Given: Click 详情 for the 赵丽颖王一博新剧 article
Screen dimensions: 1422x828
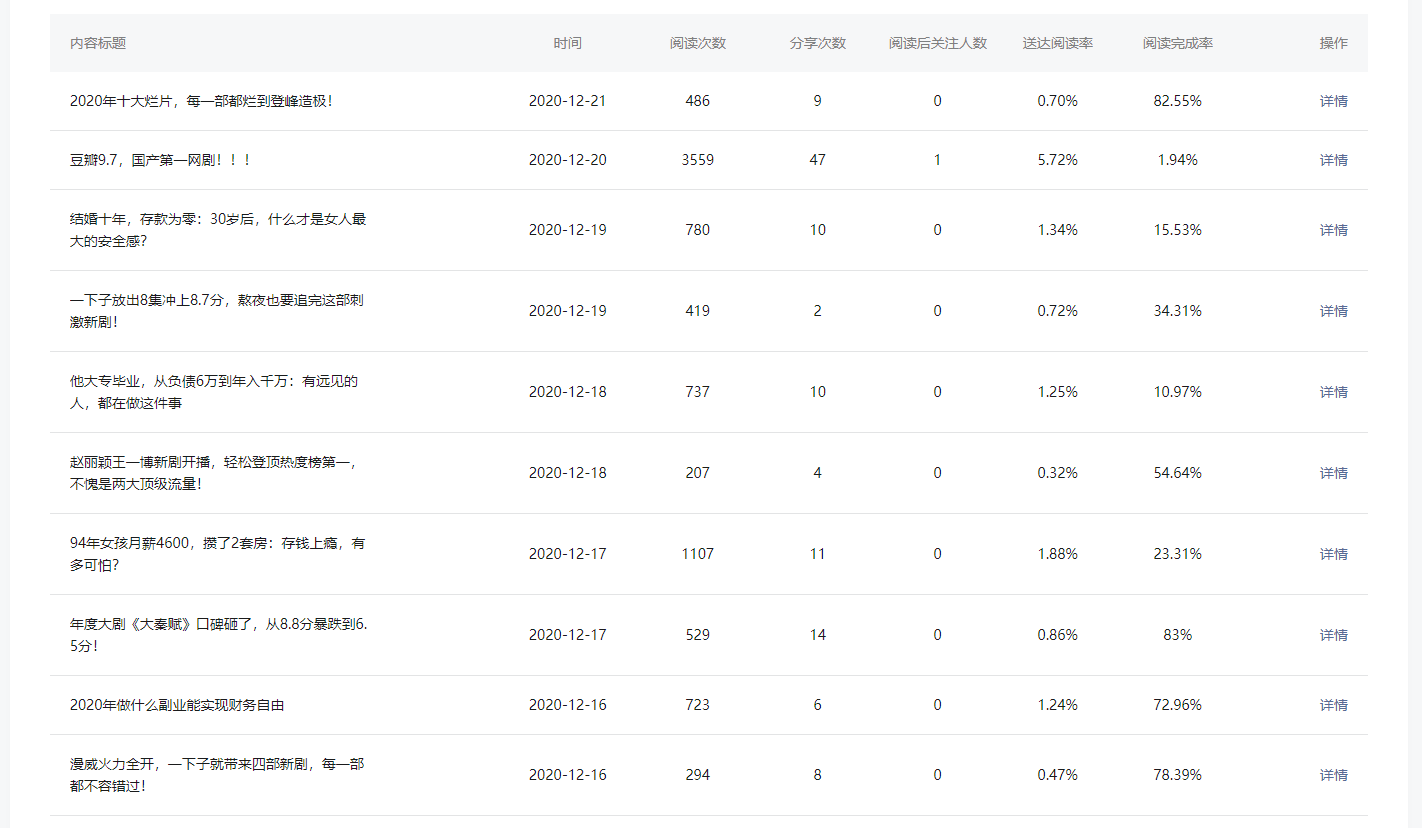Looking at the screenshot, I should (1333, 473).
